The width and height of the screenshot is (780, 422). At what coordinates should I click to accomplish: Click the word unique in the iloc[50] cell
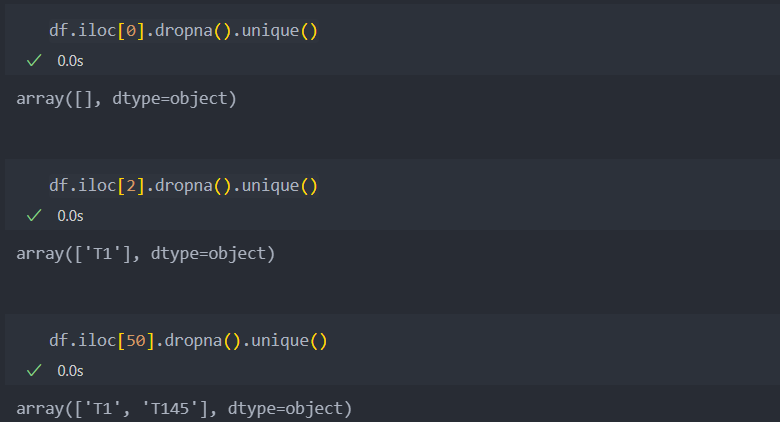click(x=280, y=341)
